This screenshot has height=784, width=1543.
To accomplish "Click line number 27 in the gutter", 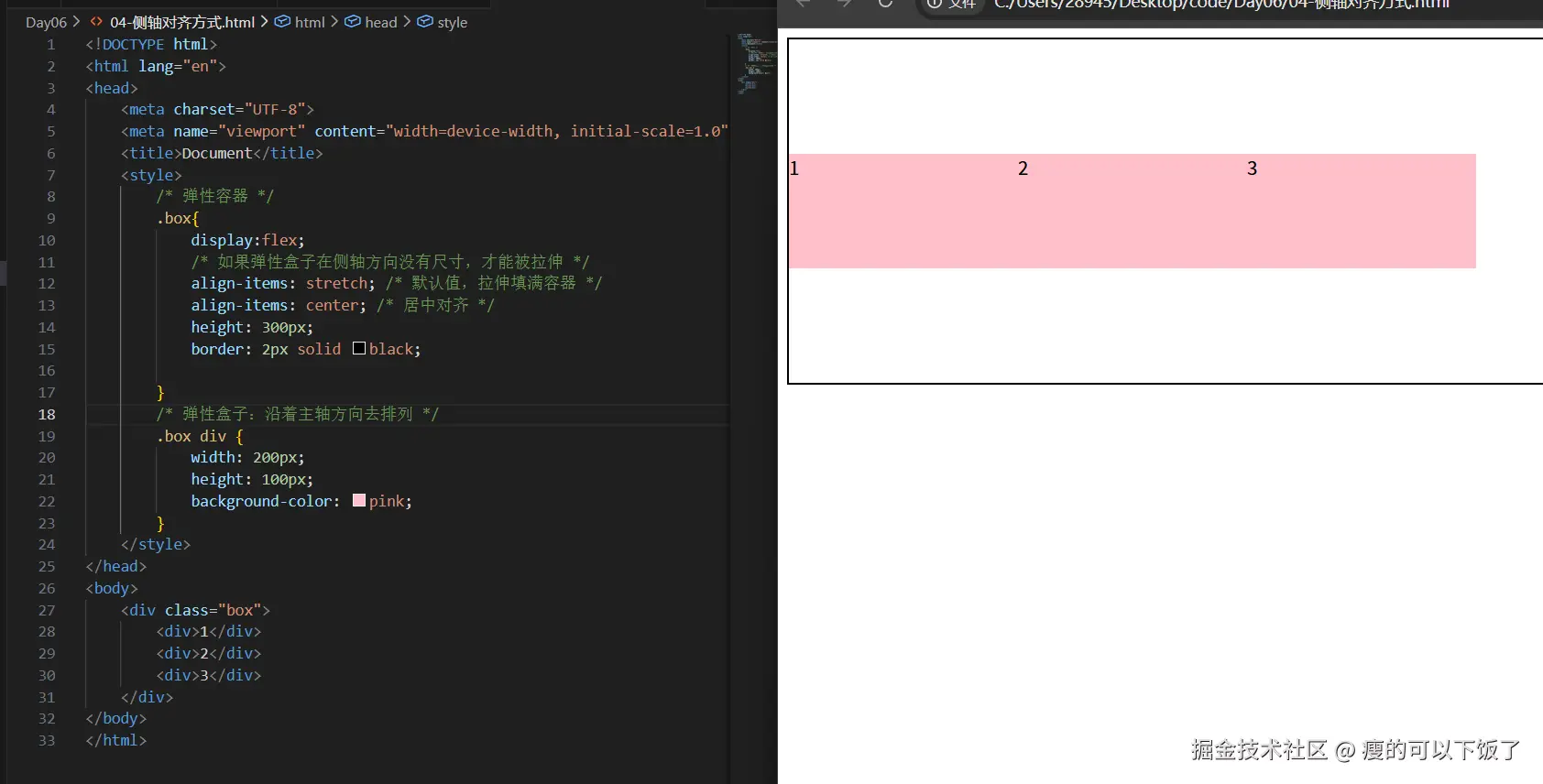I will coord(47,610).
